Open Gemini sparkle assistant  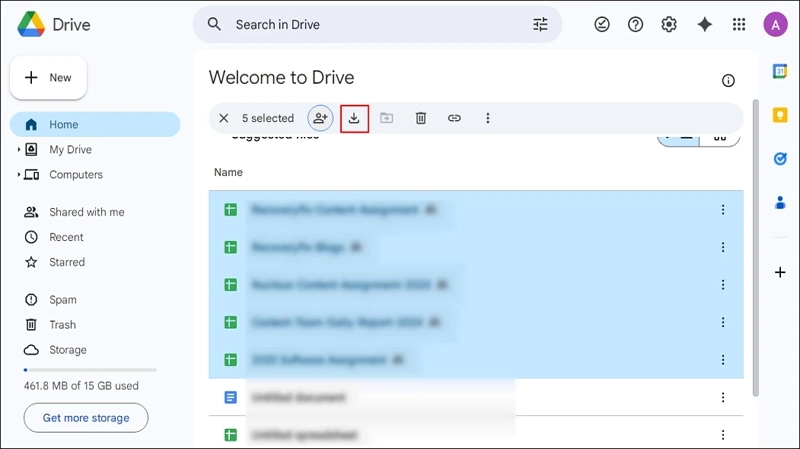coord(705,24)
